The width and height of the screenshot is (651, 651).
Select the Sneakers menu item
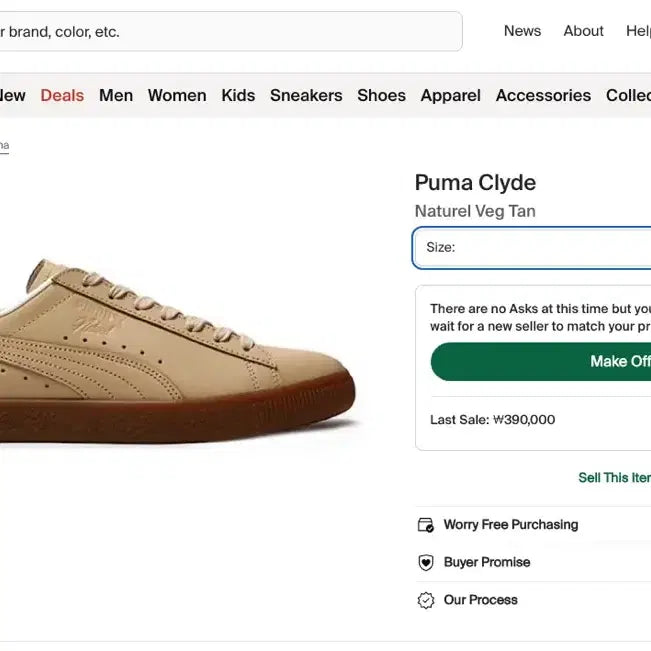tap(306, 95)
